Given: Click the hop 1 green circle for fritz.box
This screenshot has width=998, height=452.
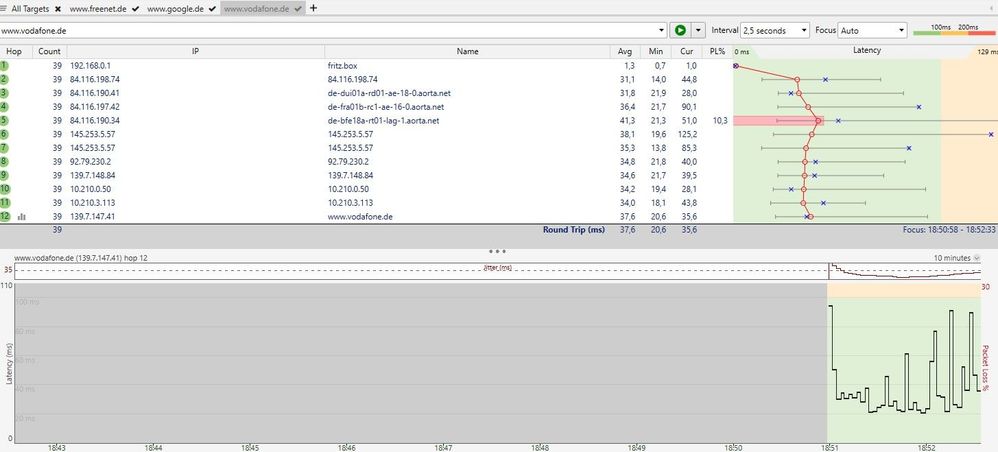Looking at the screenshot, I should point(4,66).
